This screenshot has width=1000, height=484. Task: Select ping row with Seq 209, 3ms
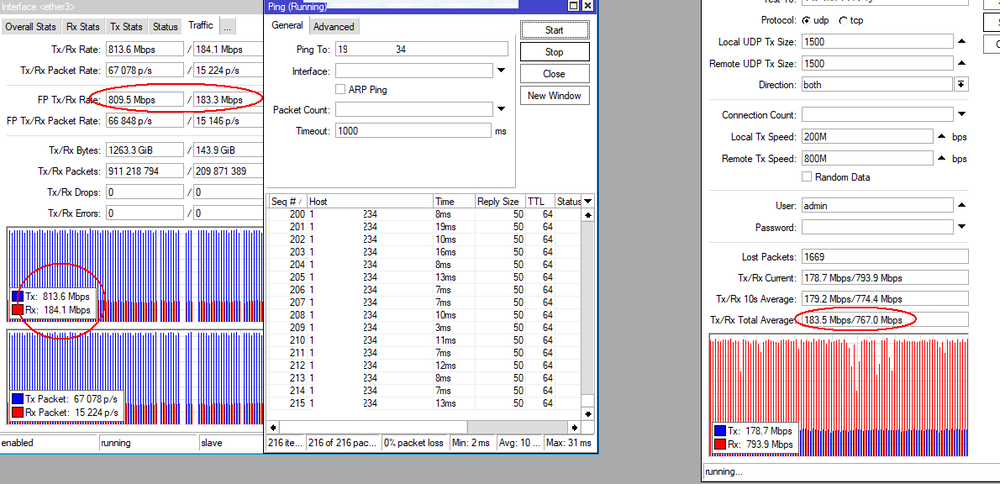click(x=424, y=328)
